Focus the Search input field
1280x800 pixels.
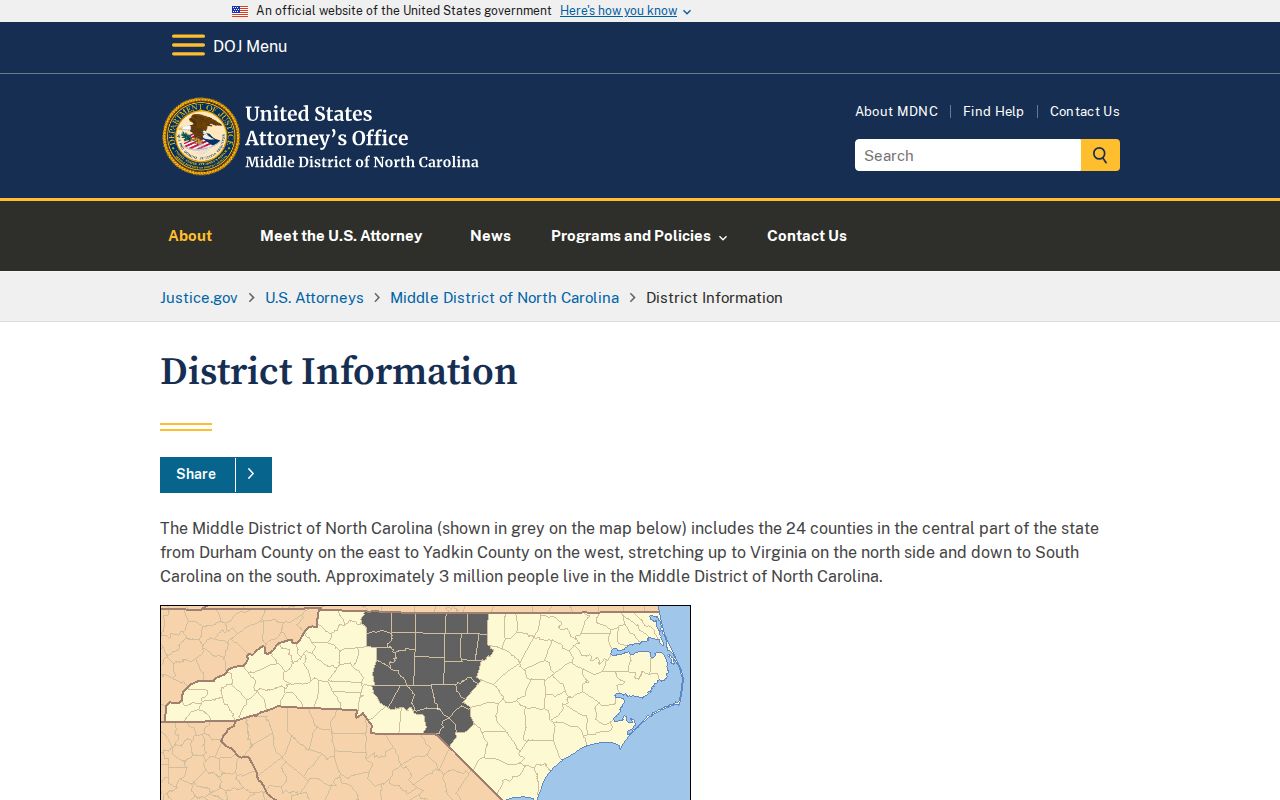click(968, 155)
